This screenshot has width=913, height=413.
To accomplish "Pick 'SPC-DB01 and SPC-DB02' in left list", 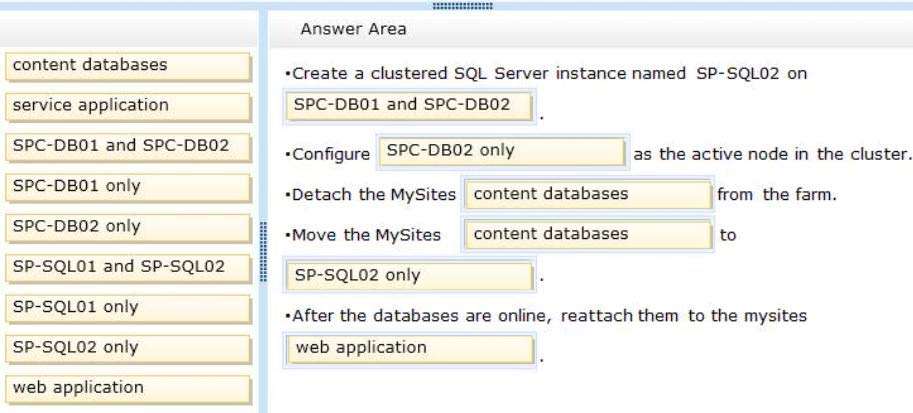I will (128, 147).
